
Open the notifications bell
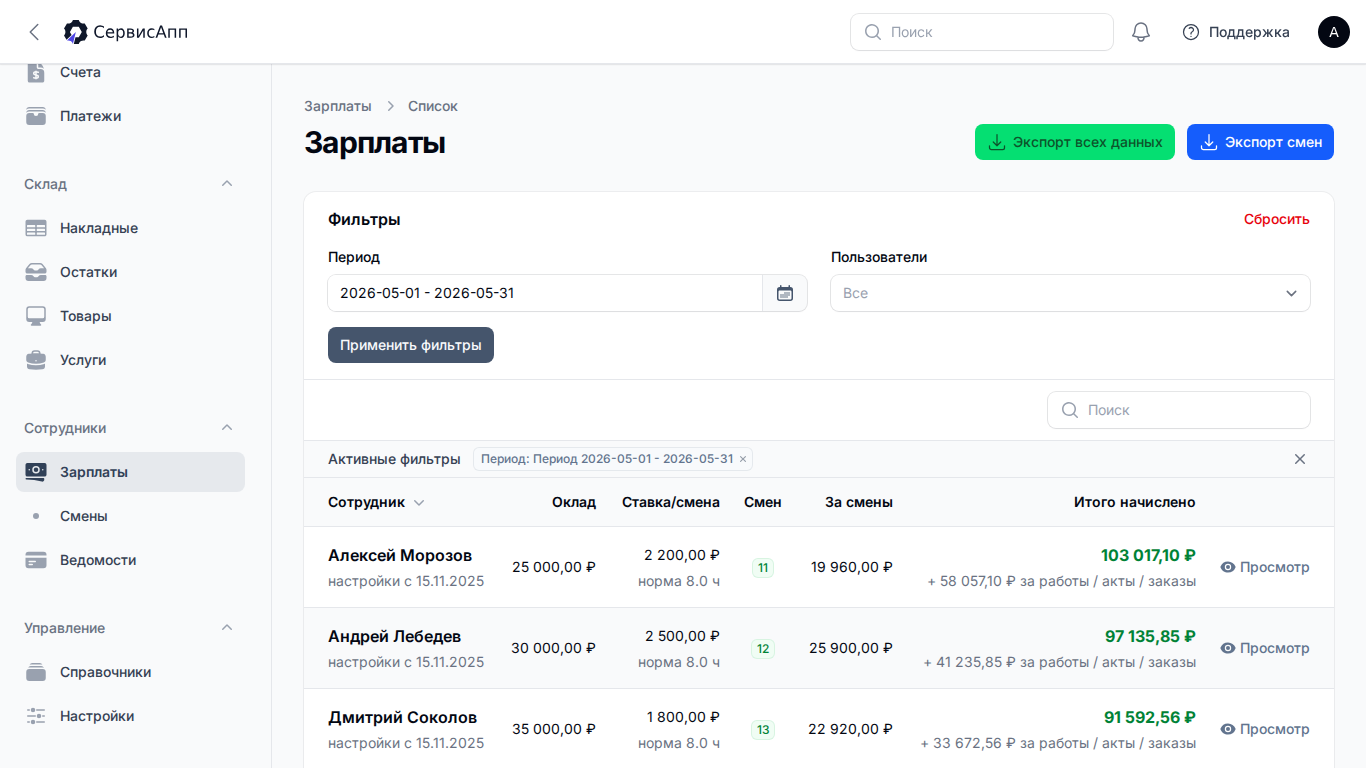[1141, 32]
